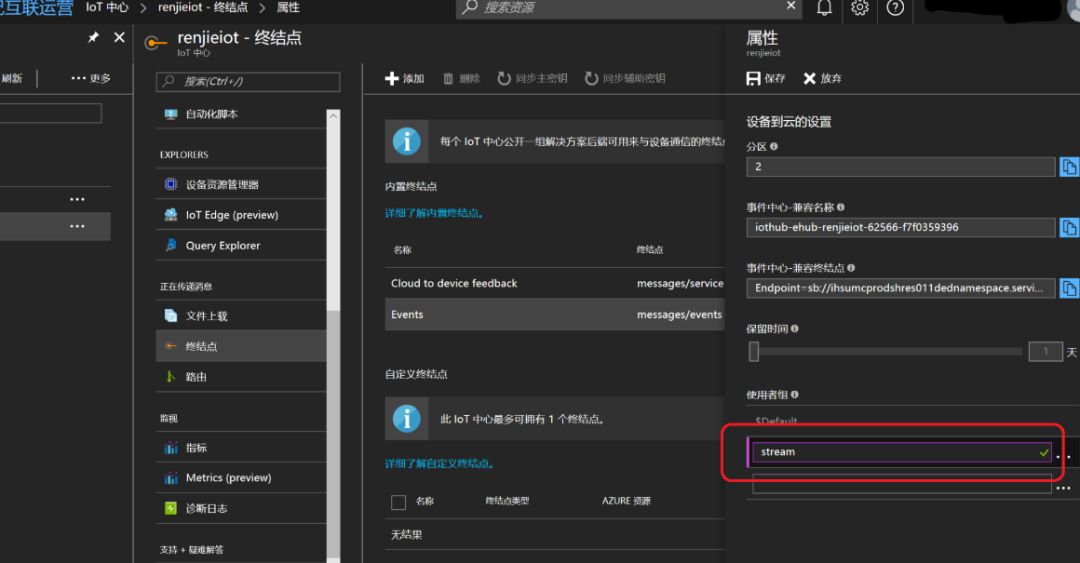
Task: Open portal settings gear icon
Action: 860,8
